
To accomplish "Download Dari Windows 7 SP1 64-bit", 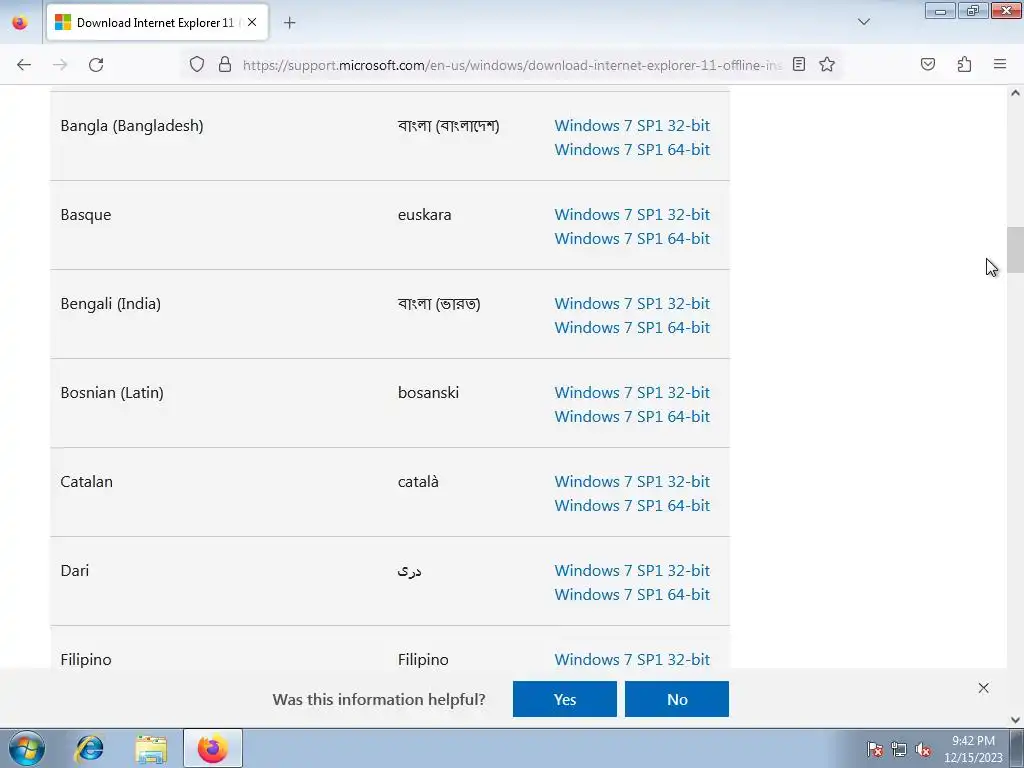I will (x=632, y=594).
